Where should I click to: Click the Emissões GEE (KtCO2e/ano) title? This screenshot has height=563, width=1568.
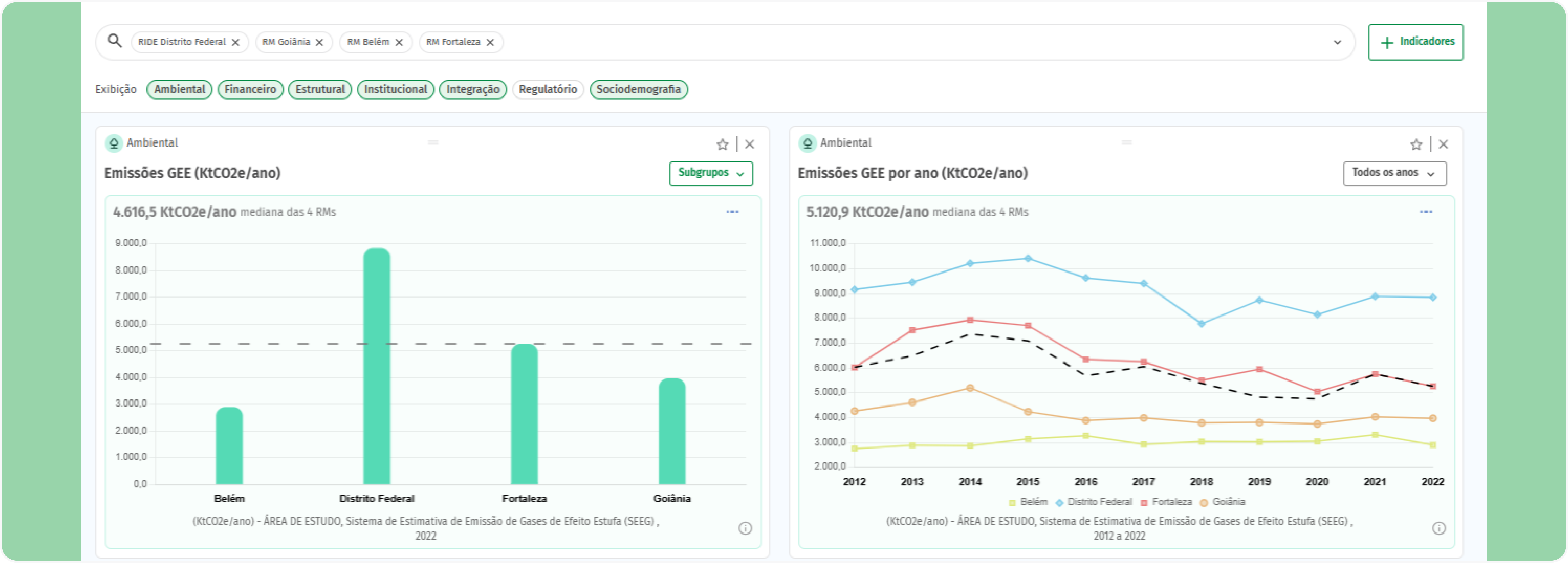tap(192, 173)
